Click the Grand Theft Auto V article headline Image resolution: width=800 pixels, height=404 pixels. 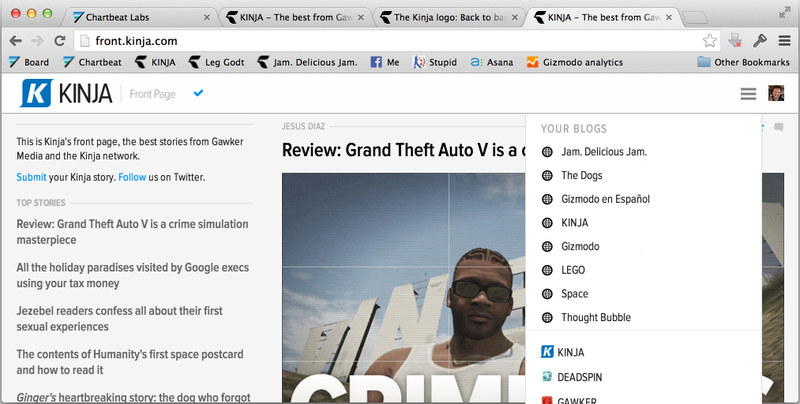(404, 150)
